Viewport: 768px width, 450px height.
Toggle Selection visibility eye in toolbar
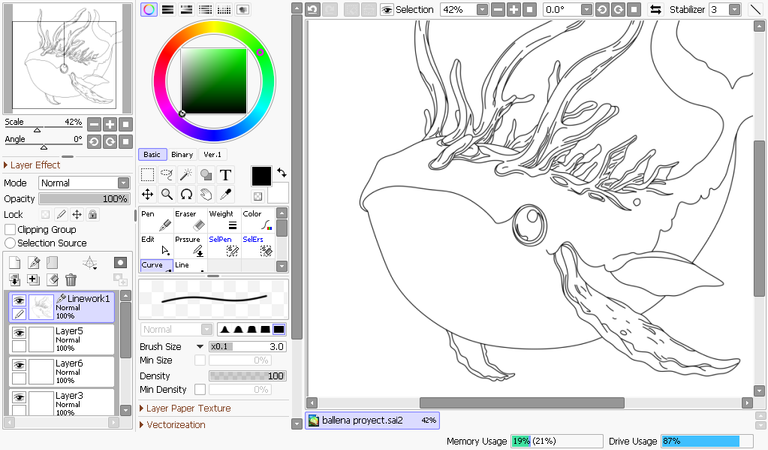[x=387, y=9]
